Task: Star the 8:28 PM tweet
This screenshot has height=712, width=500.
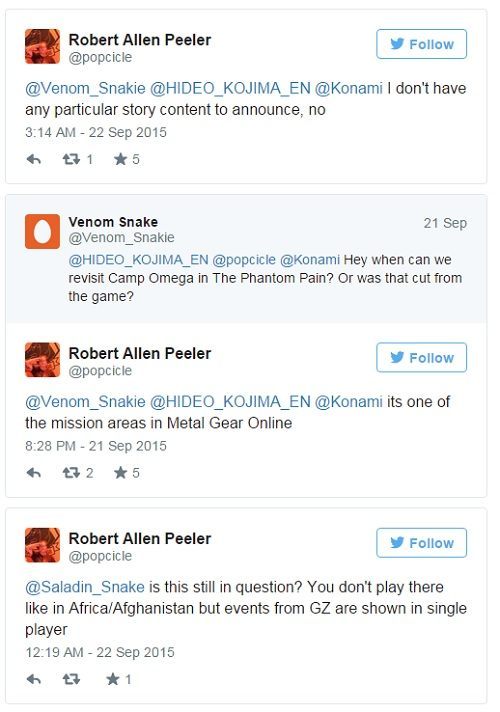Action: (120, 473)
